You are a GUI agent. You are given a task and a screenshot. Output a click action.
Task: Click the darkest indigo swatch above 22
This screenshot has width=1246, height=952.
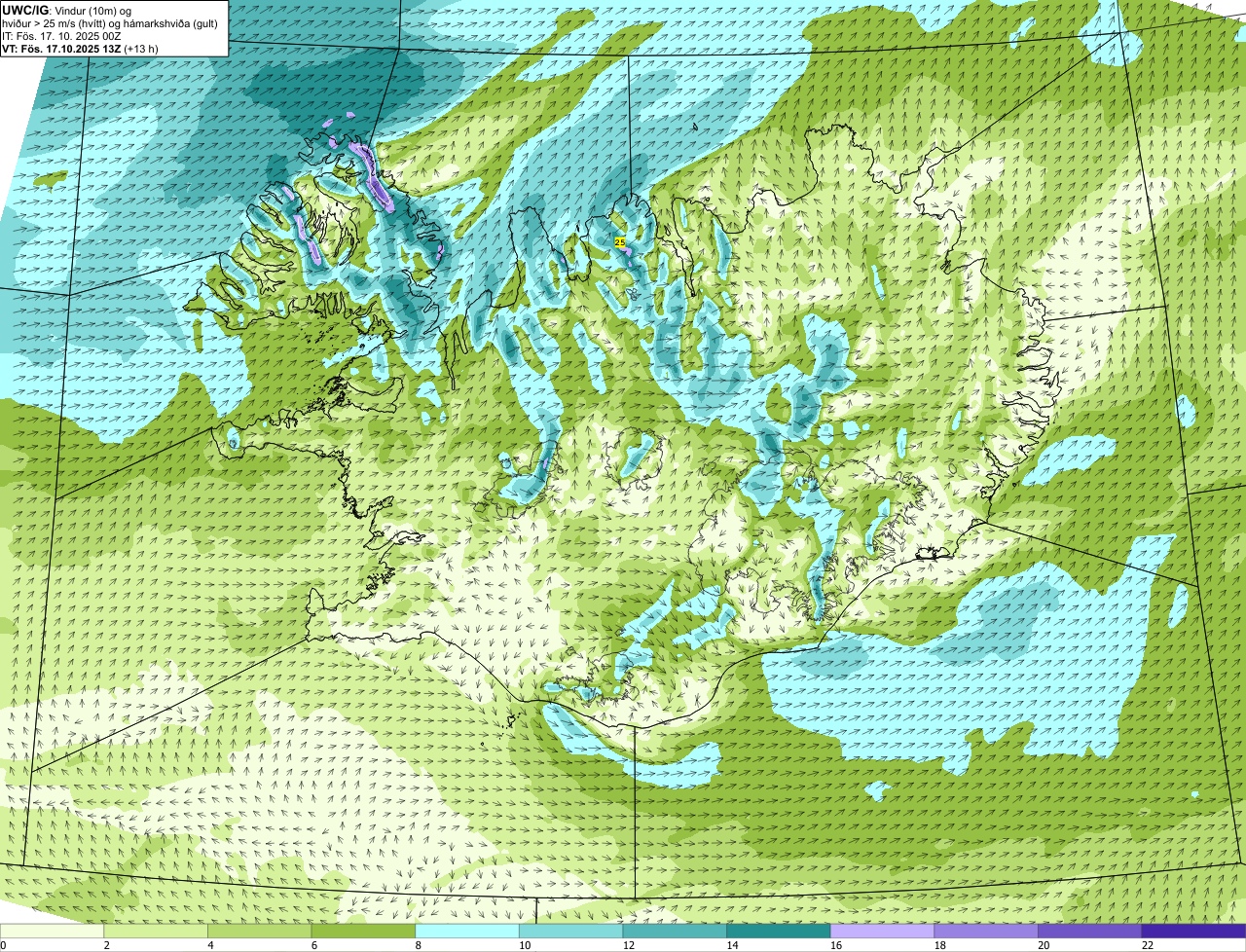(1193, 932)
